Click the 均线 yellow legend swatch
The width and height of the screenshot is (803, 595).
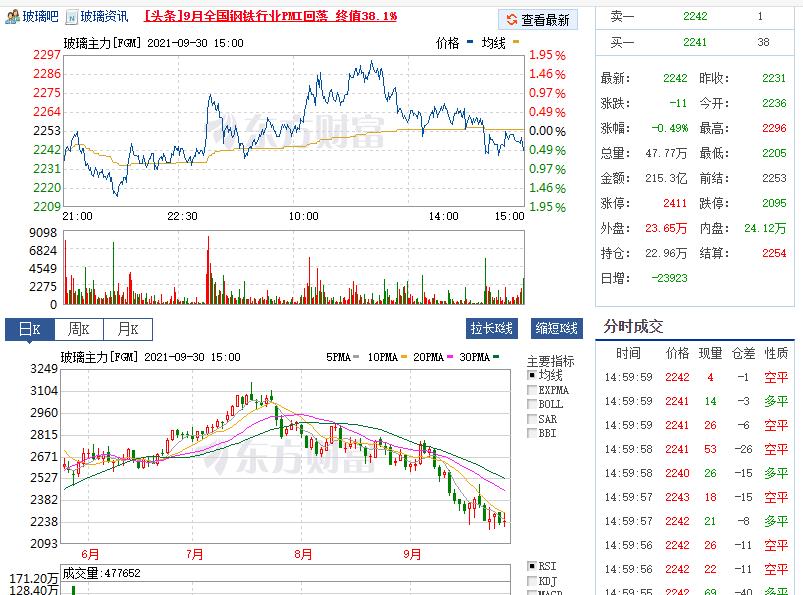click(516, 42)
